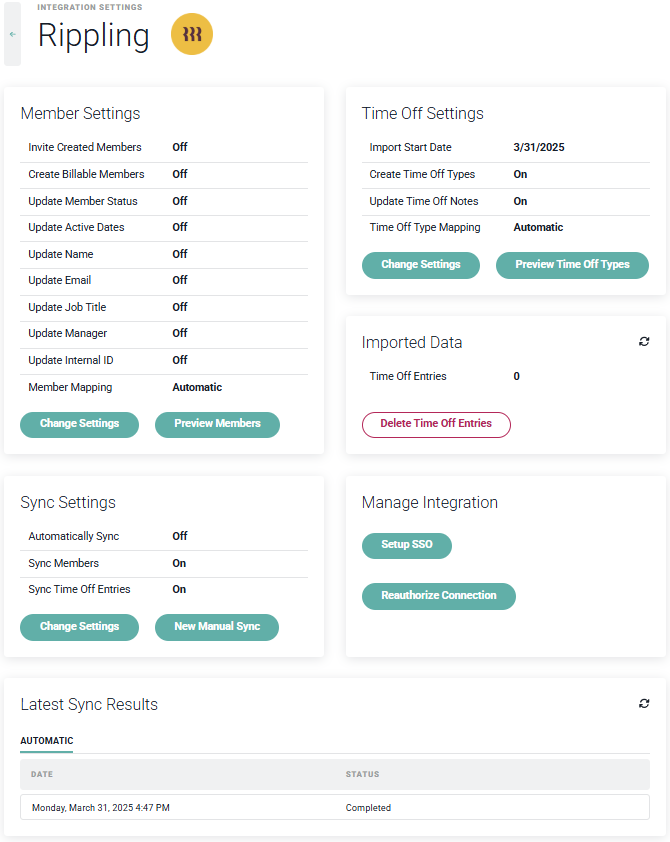Click the Rippling logo badge
The width and height of the screenshot is (670, 842).
pos(192,34)
